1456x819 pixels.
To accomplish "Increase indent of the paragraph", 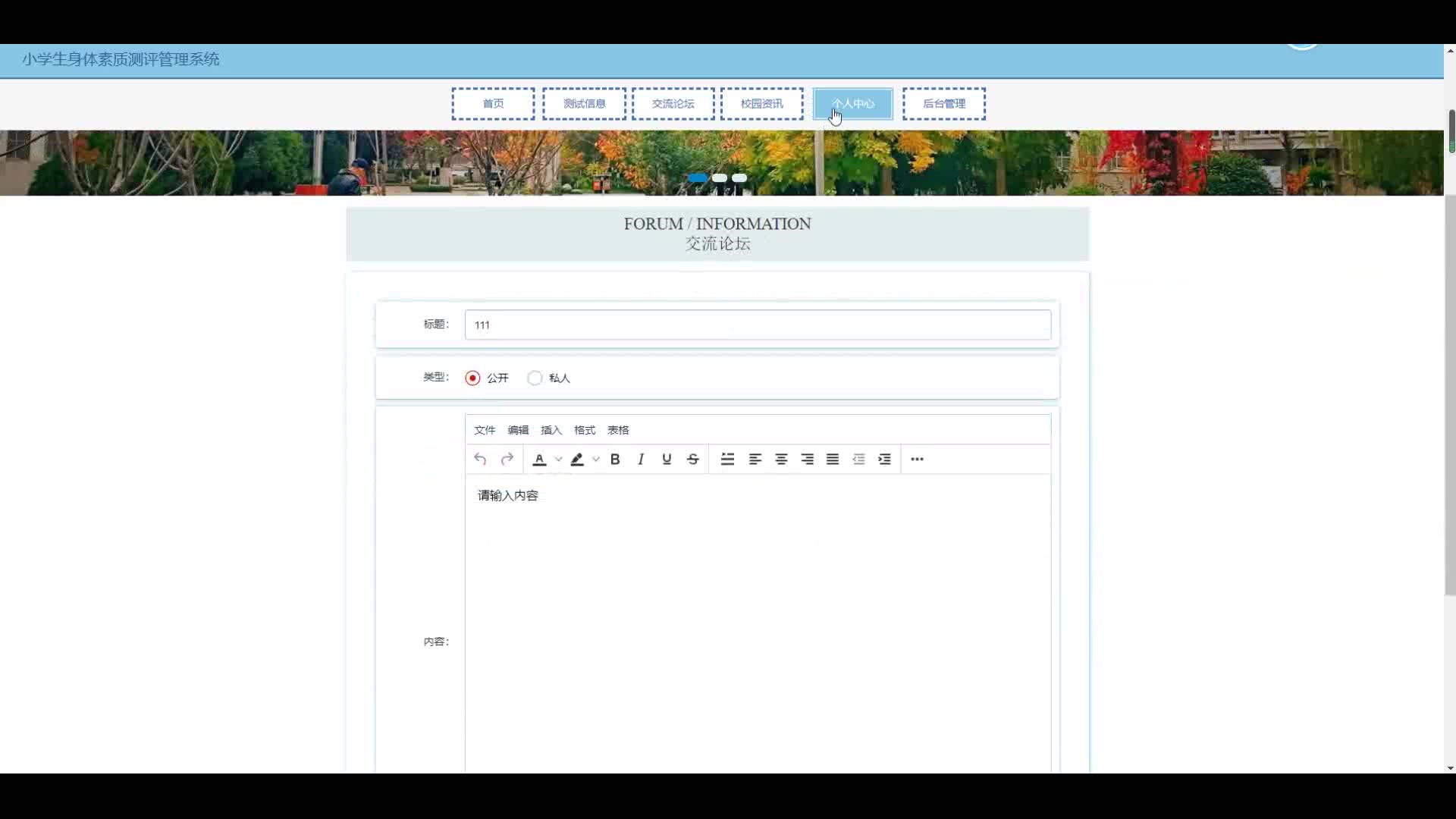I will [x=884, y=459].
